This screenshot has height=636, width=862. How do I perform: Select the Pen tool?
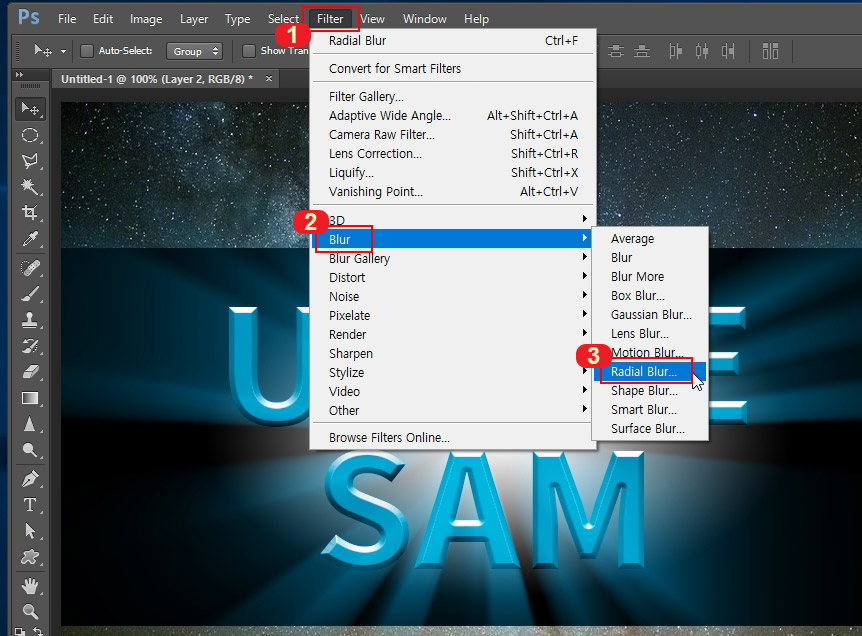coord(30,479)
